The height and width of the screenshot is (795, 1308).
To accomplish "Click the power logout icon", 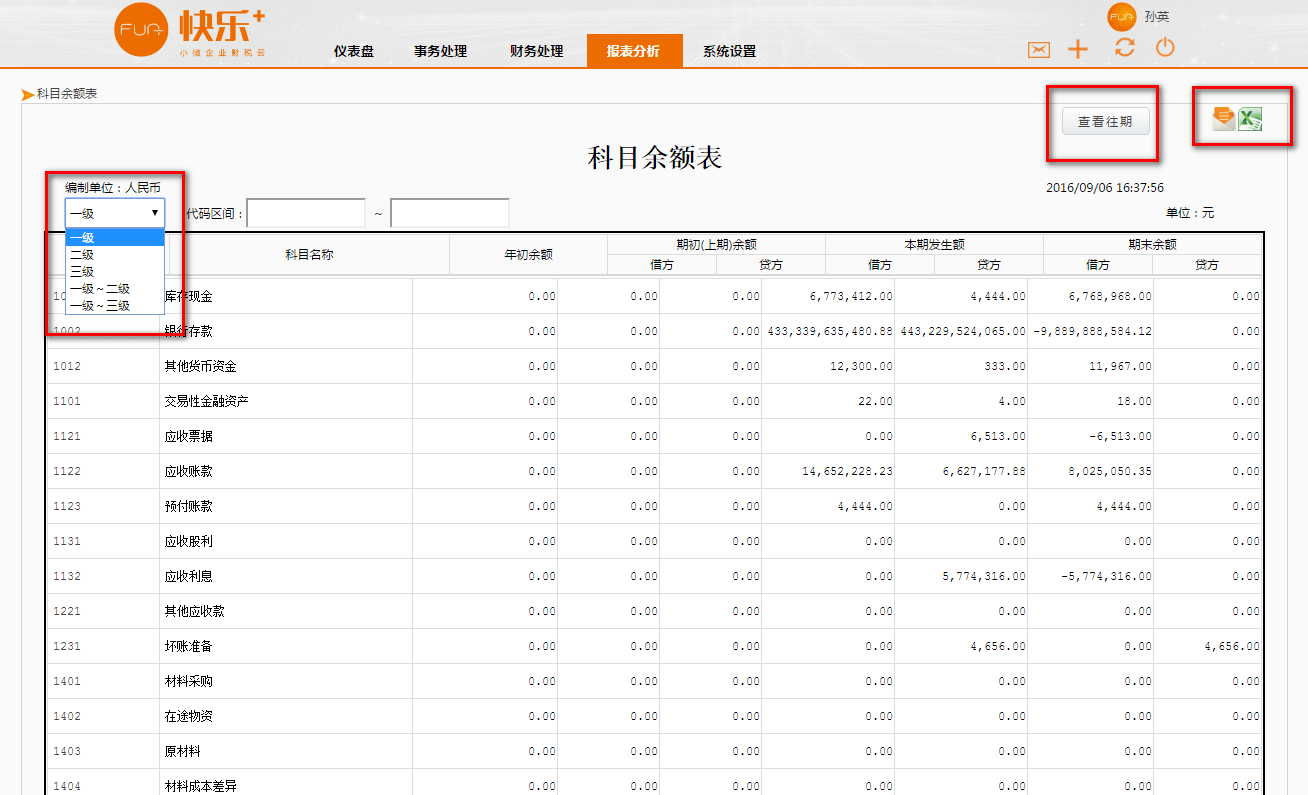I will click(x=1165, y=47).
